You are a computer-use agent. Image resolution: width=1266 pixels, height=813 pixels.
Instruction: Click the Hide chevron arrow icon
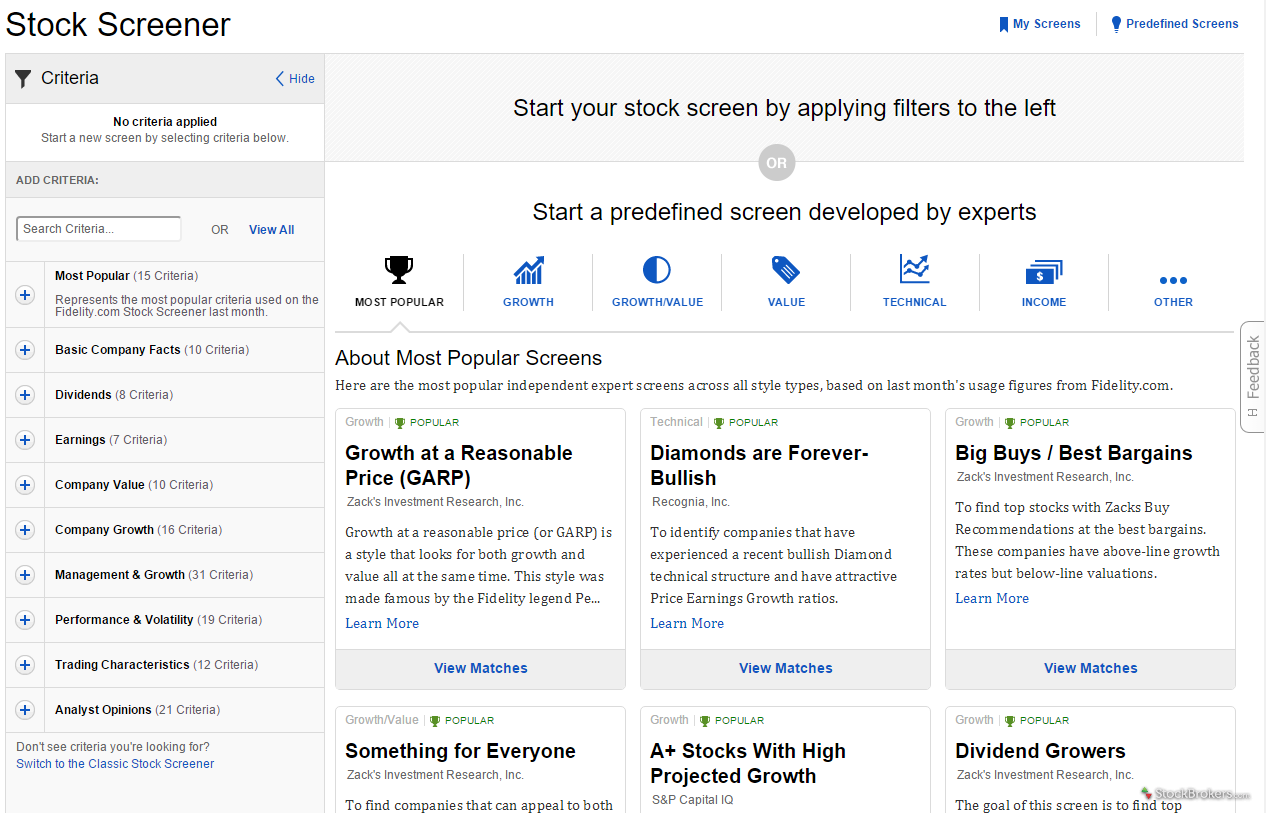coord(280,79)
